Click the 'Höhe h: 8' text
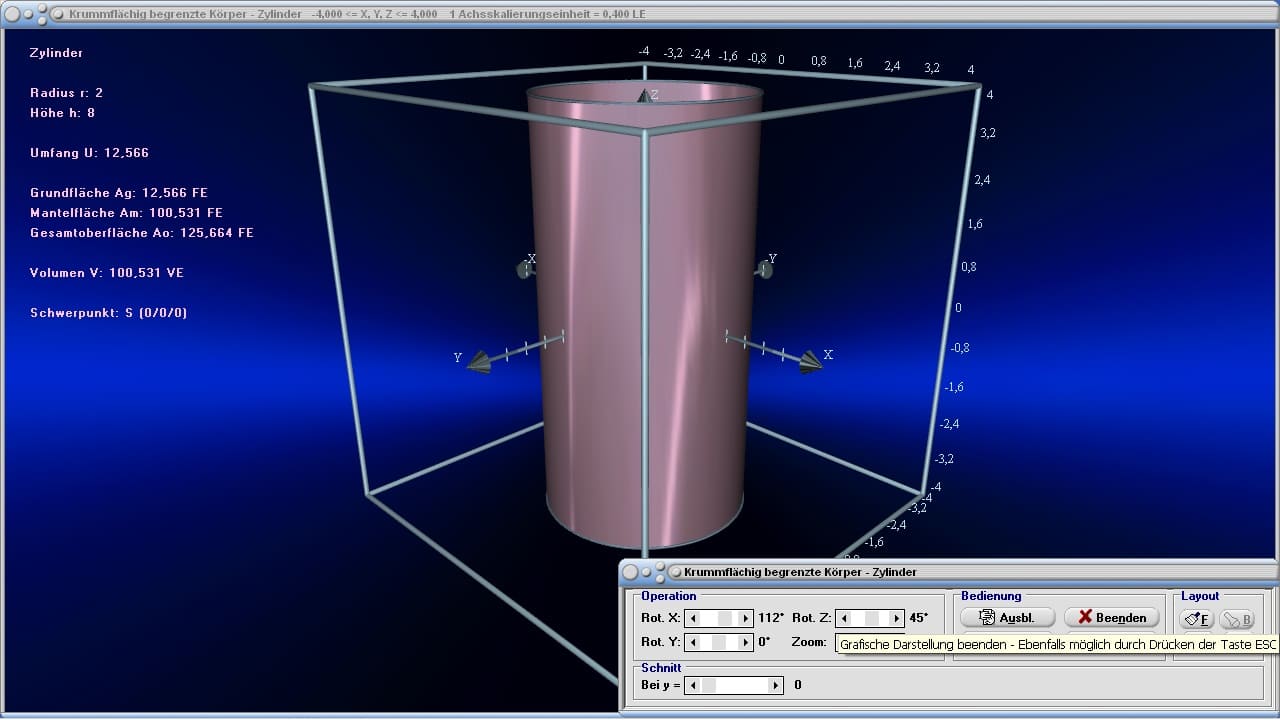The image size is (1280, 720). point(63,113)
